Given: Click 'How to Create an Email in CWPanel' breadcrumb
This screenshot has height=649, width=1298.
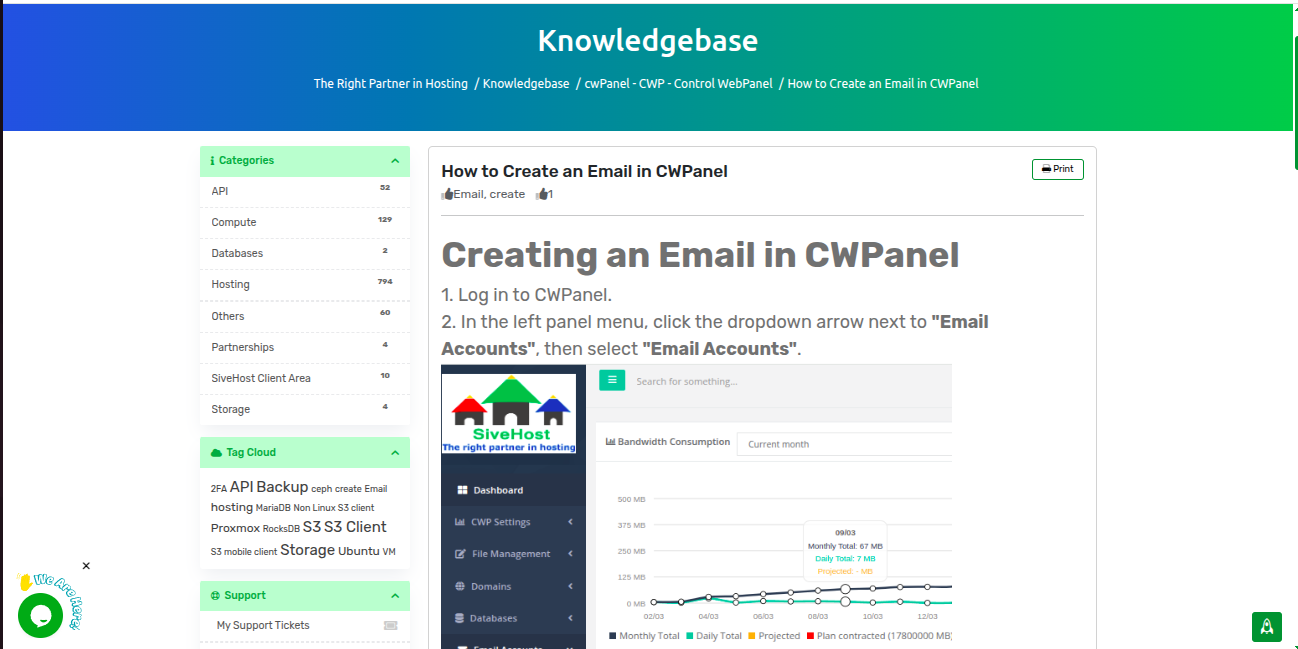Looking at the screenshot, I should (883, 84).
